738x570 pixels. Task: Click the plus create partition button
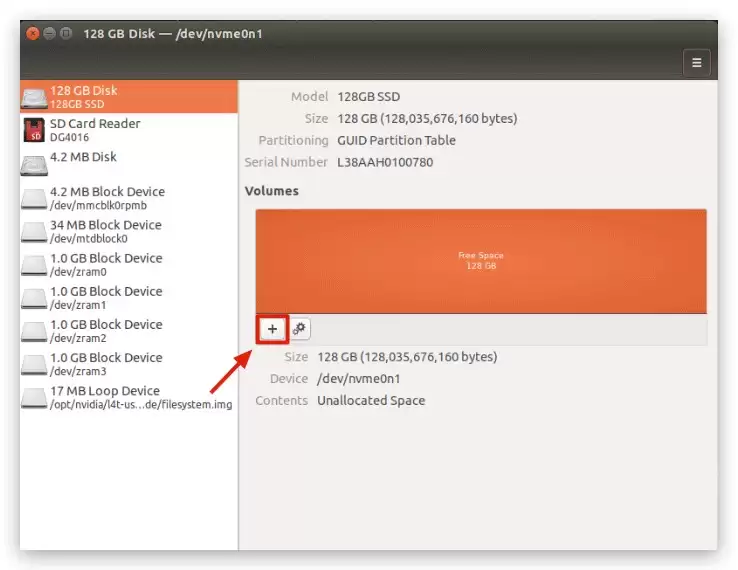coord(272,329)
